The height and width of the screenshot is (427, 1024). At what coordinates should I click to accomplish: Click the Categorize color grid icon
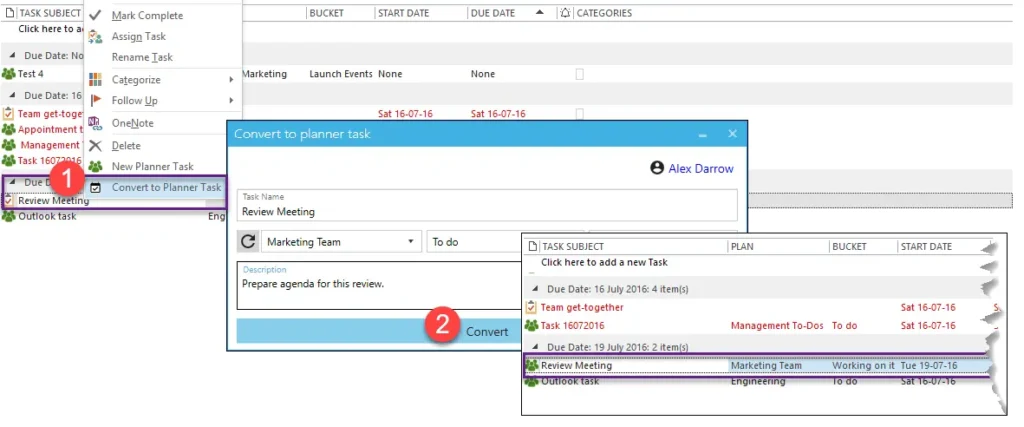[x=95, y=80]
